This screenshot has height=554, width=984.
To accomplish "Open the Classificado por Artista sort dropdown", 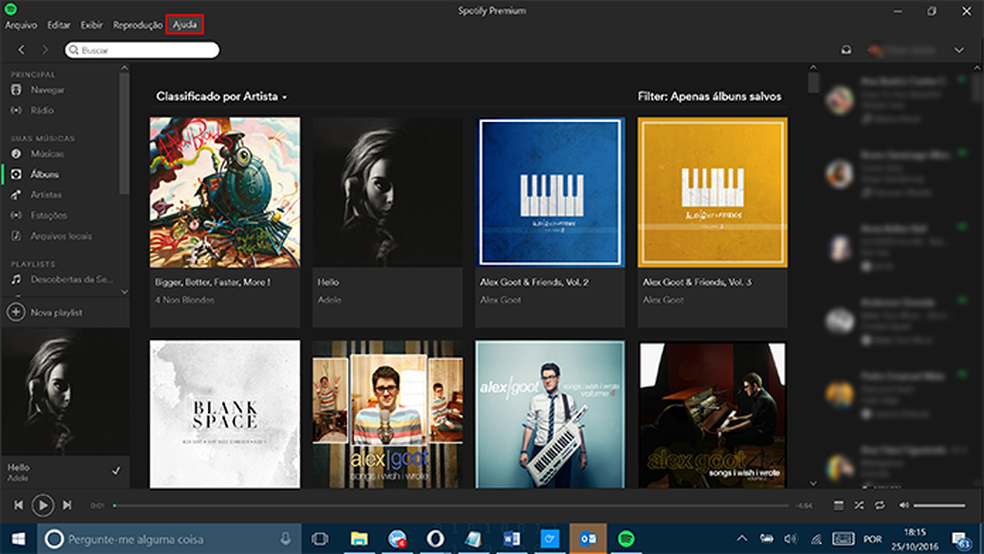I will tap(222, 97).
